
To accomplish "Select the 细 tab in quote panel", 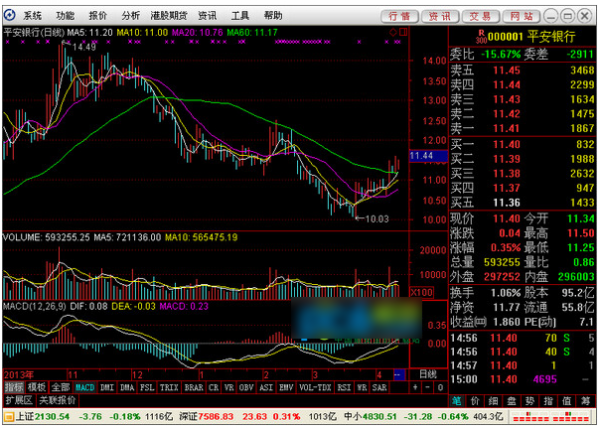I will point(493,401).
